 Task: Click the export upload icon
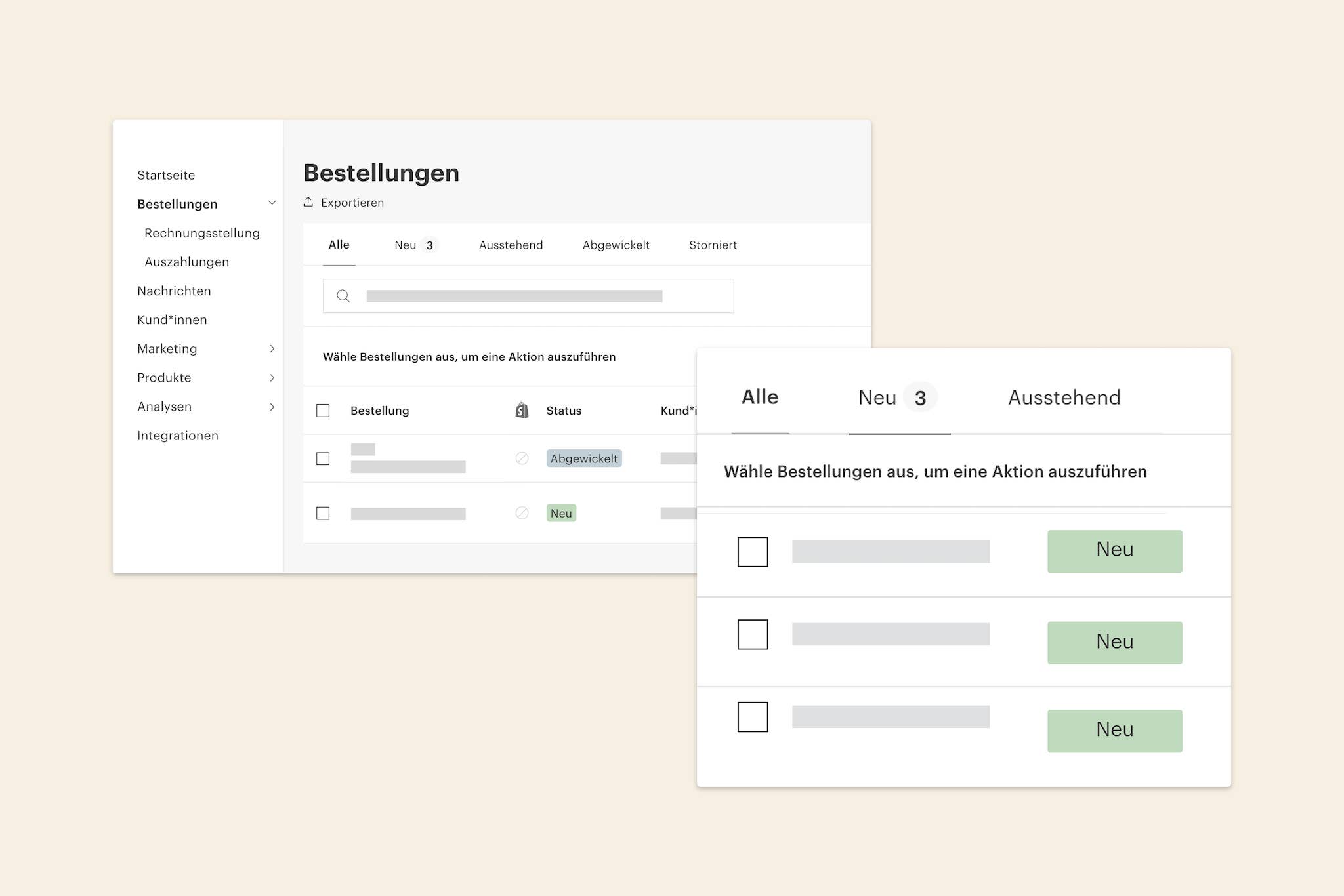click(308, 202)
